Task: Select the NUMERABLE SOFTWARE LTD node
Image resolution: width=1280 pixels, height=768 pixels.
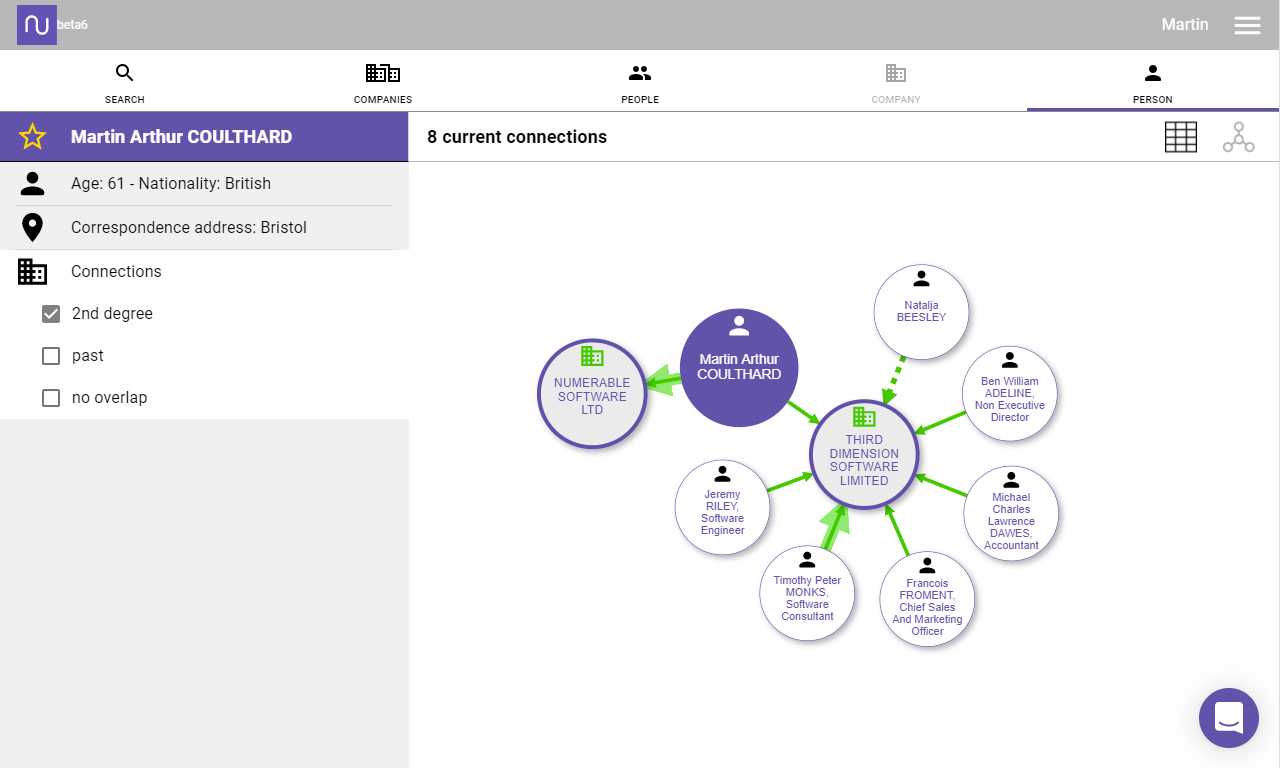Action: (592, 394)
